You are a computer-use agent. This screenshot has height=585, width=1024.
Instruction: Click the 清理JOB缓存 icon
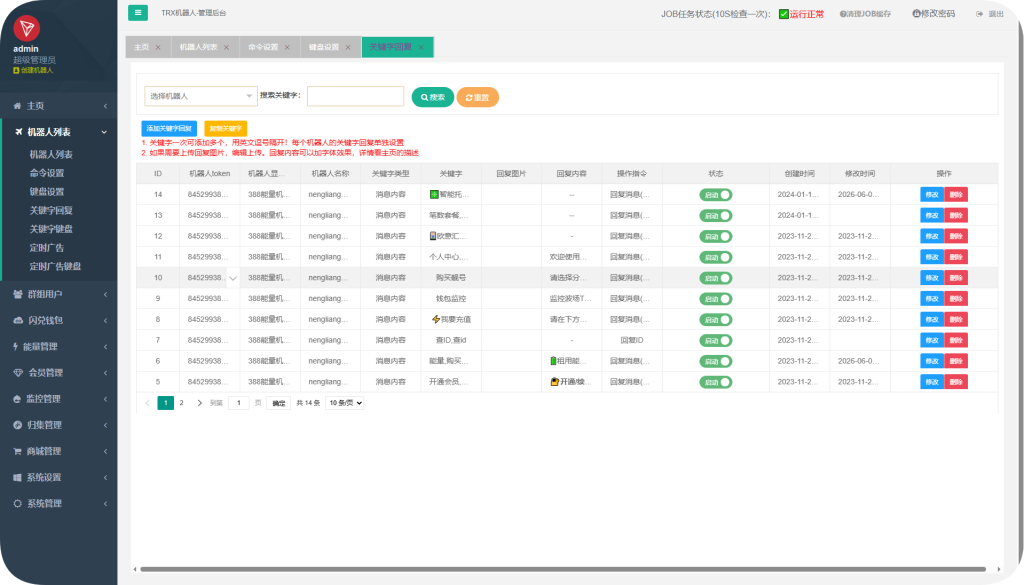842,14
